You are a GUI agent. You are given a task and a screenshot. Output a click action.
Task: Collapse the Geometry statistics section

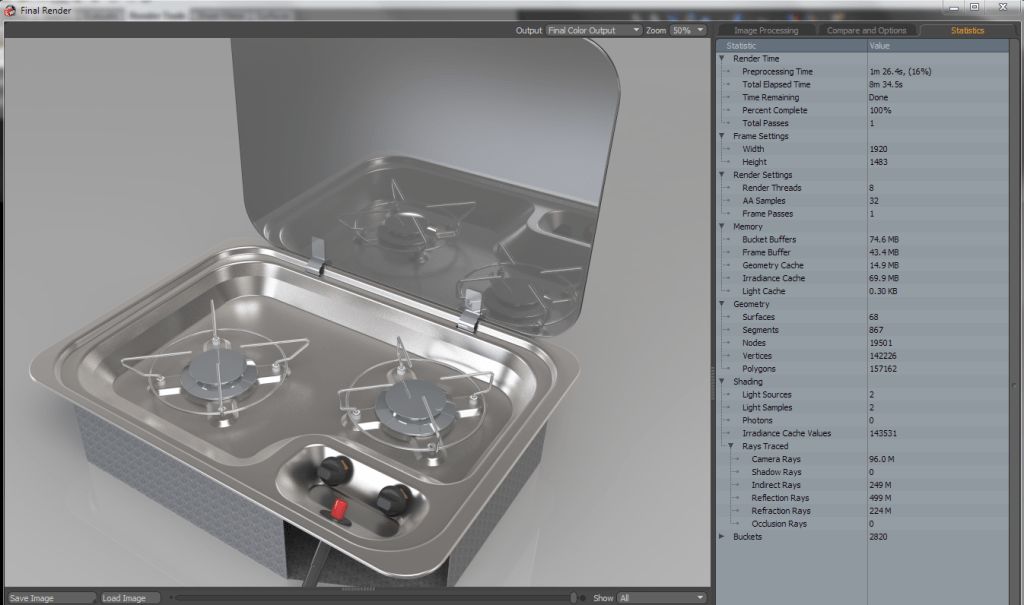pyautogui.click(x=721, y=303)
